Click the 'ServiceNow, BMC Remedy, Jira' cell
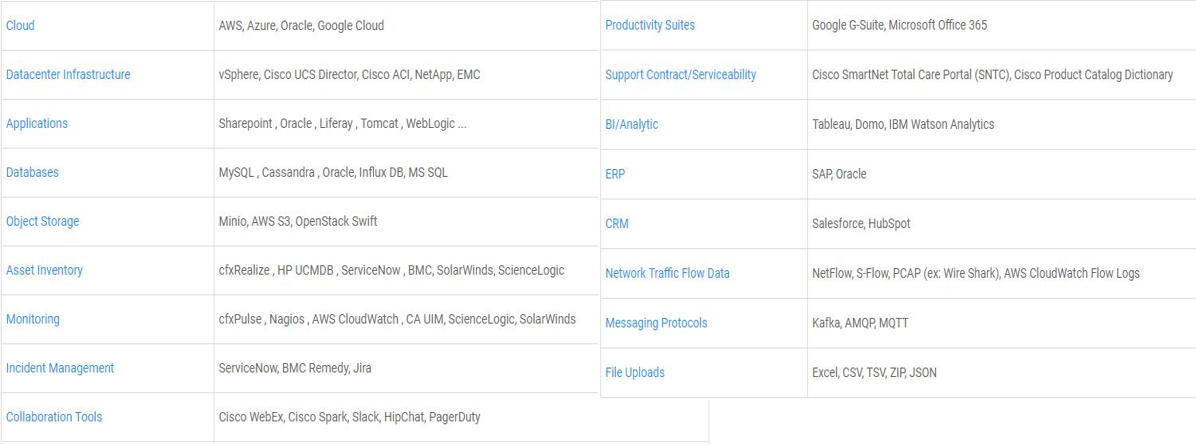1196x445 pixels. coord(295,368)
